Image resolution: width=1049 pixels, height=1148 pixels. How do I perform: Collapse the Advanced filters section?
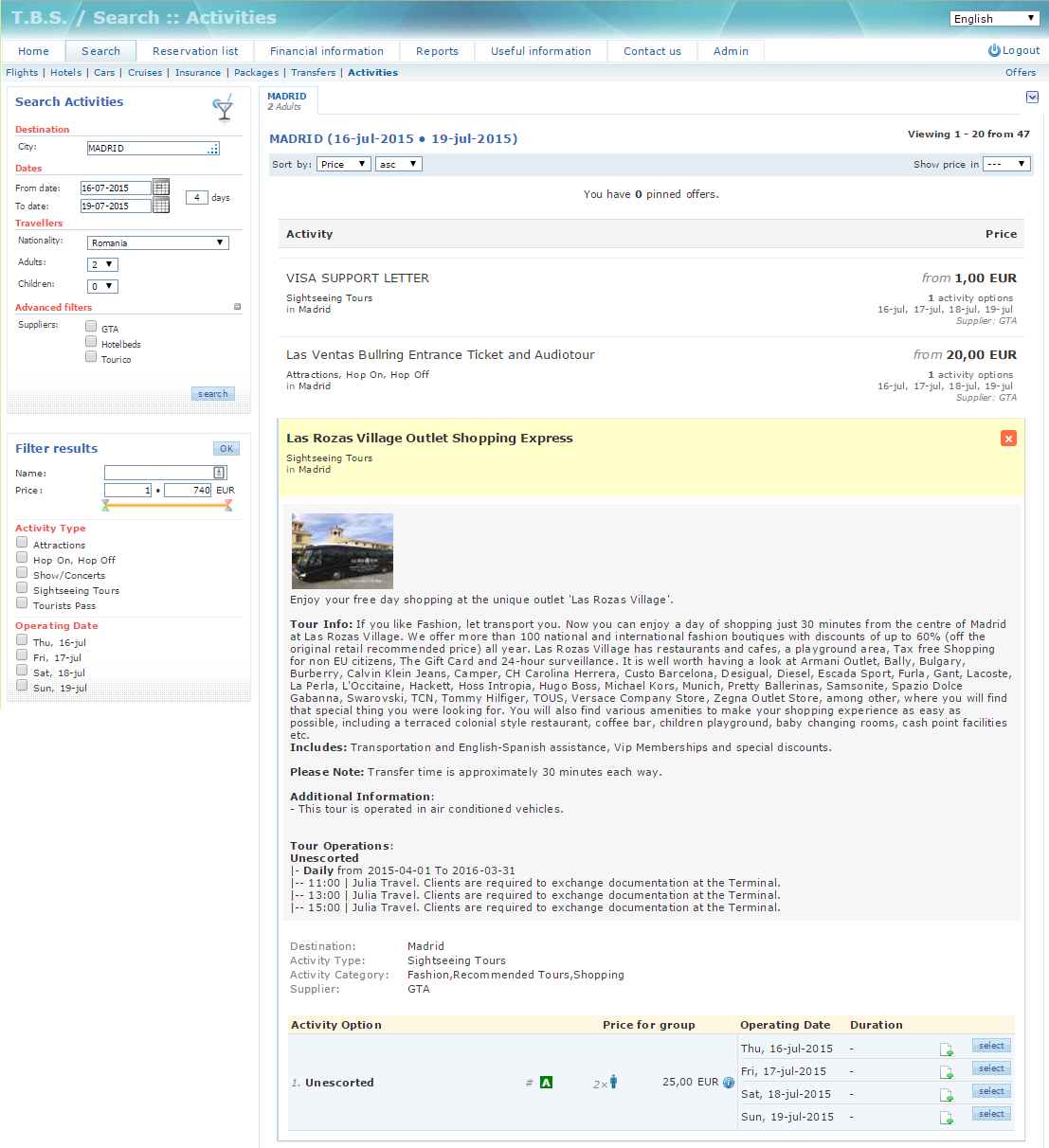click(237, 307)
